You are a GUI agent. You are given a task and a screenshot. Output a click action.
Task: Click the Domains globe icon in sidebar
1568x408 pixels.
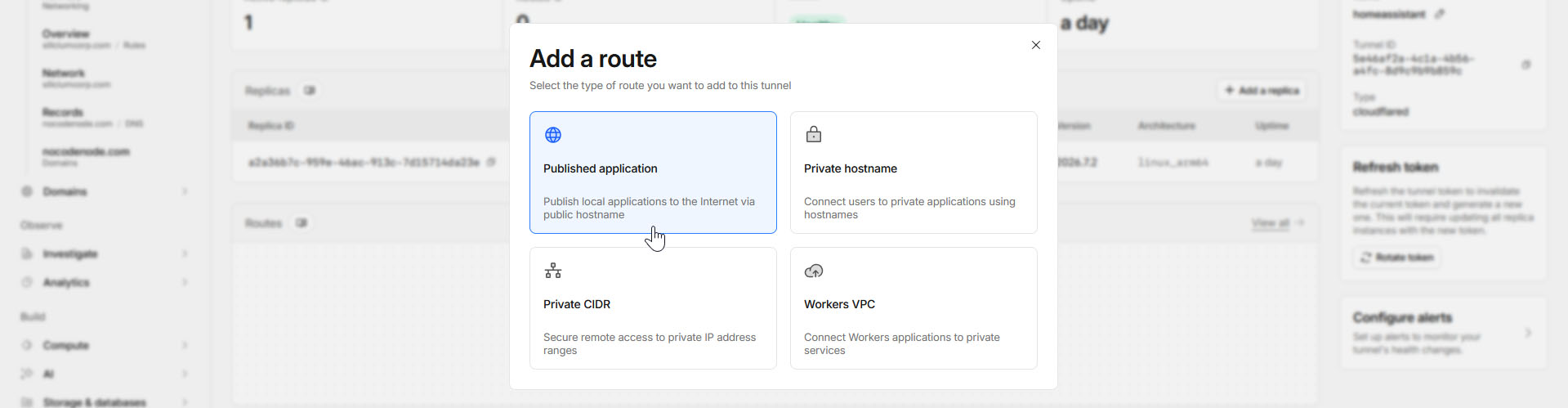(27, 191)
